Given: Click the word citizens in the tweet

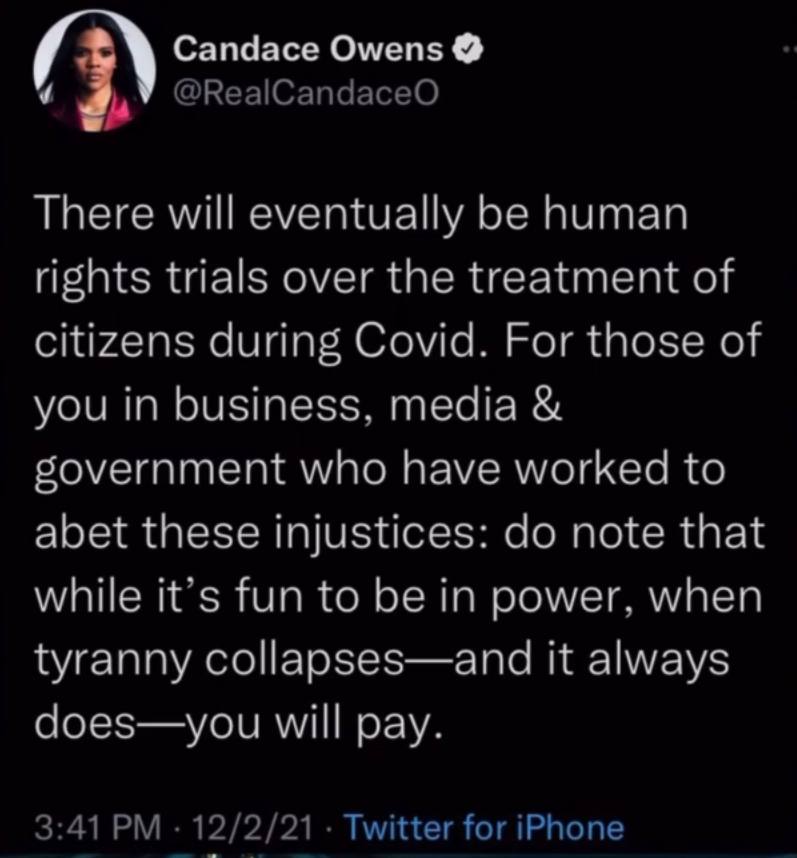Looking at the screenshot, I should tap(114, 341).
